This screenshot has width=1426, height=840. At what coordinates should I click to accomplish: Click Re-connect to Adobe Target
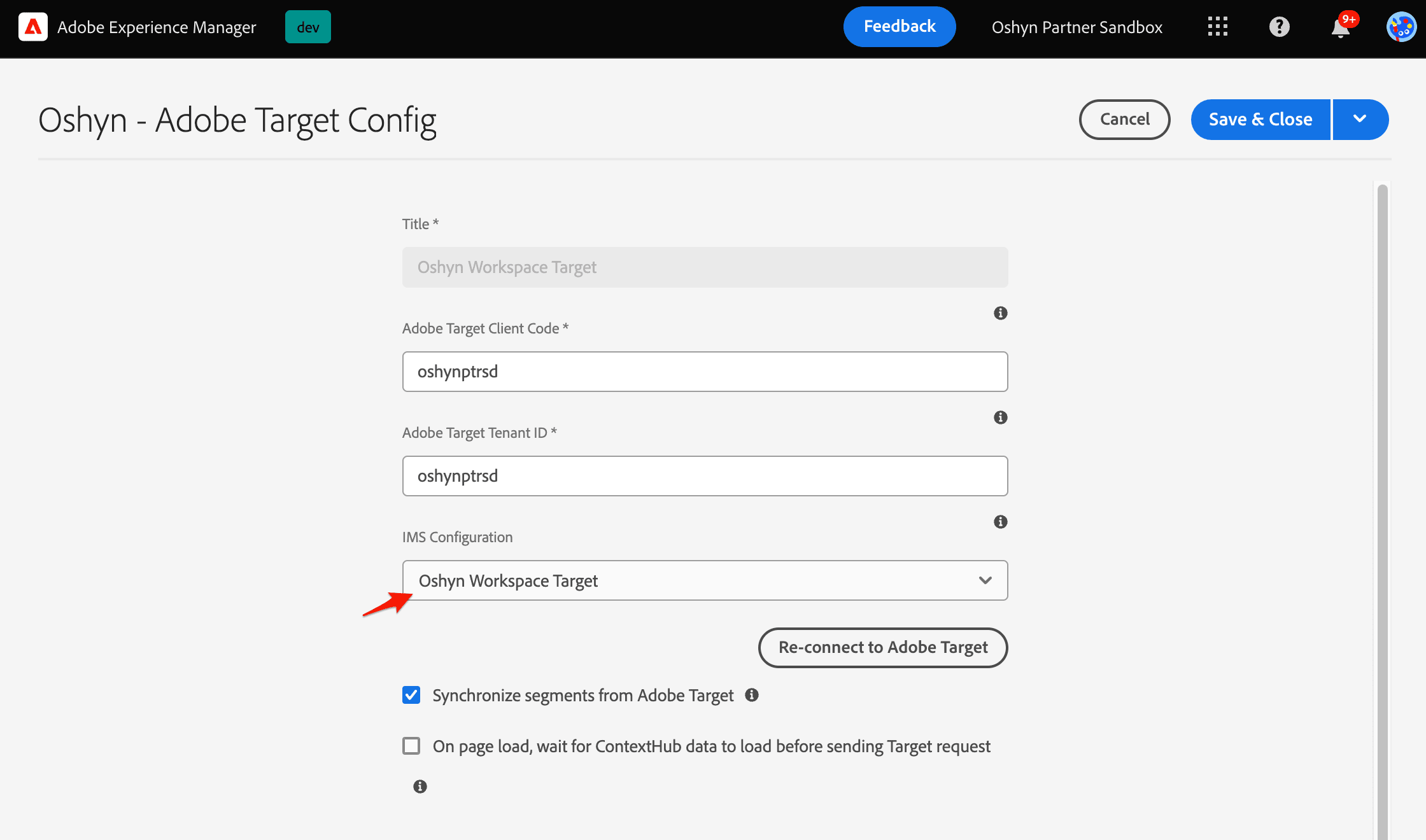[x=883, y=648]
